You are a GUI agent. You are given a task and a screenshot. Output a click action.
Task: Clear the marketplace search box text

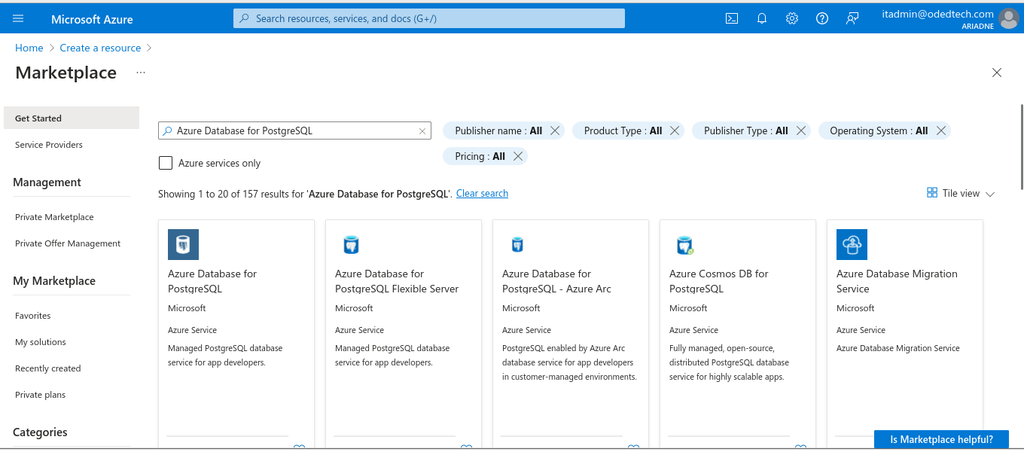click(422, 131)
